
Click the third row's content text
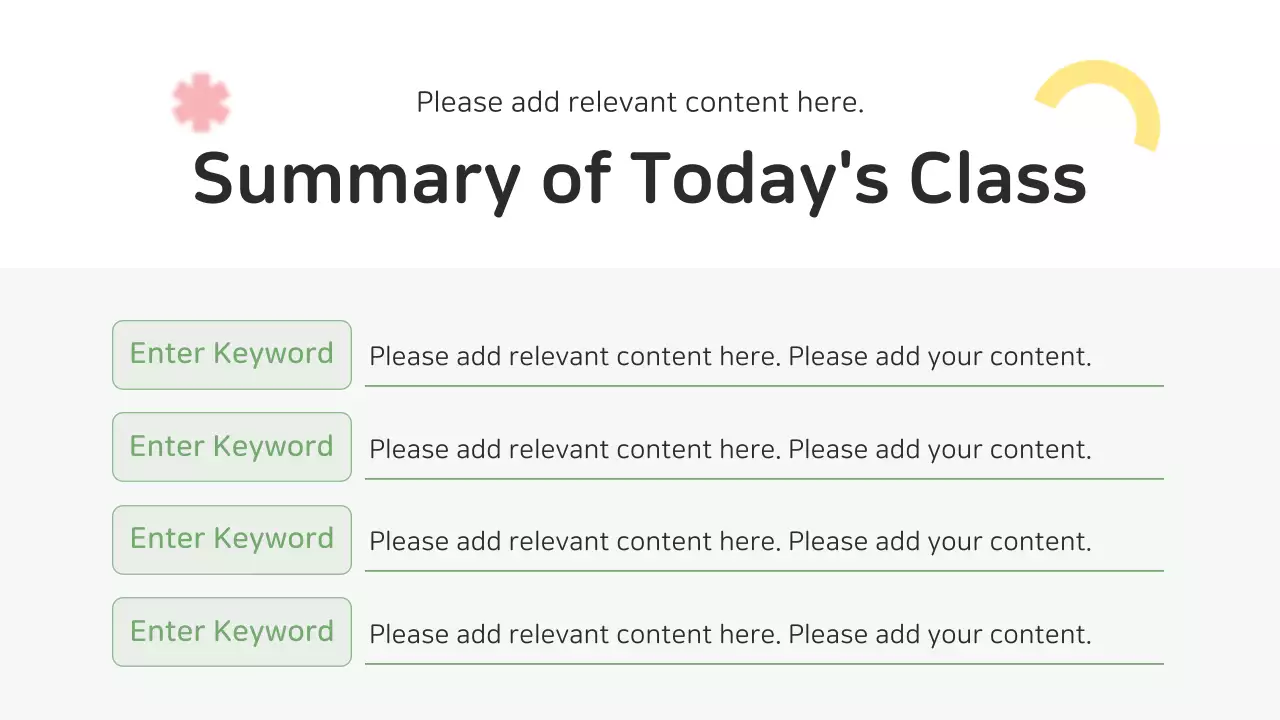pos(729,541)
